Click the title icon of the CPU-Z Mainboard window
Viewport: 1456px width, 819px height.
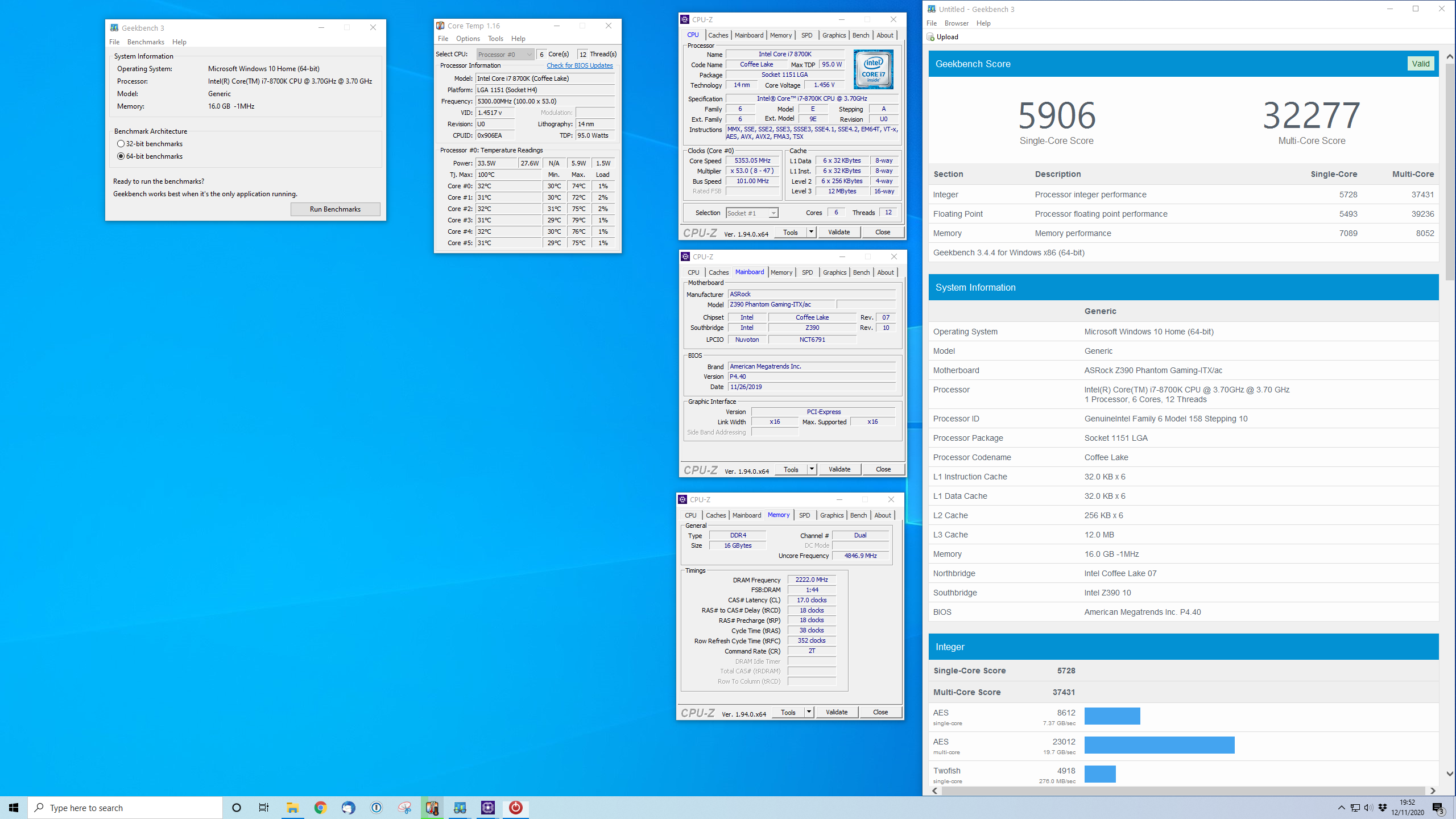(x=685, y=257)
